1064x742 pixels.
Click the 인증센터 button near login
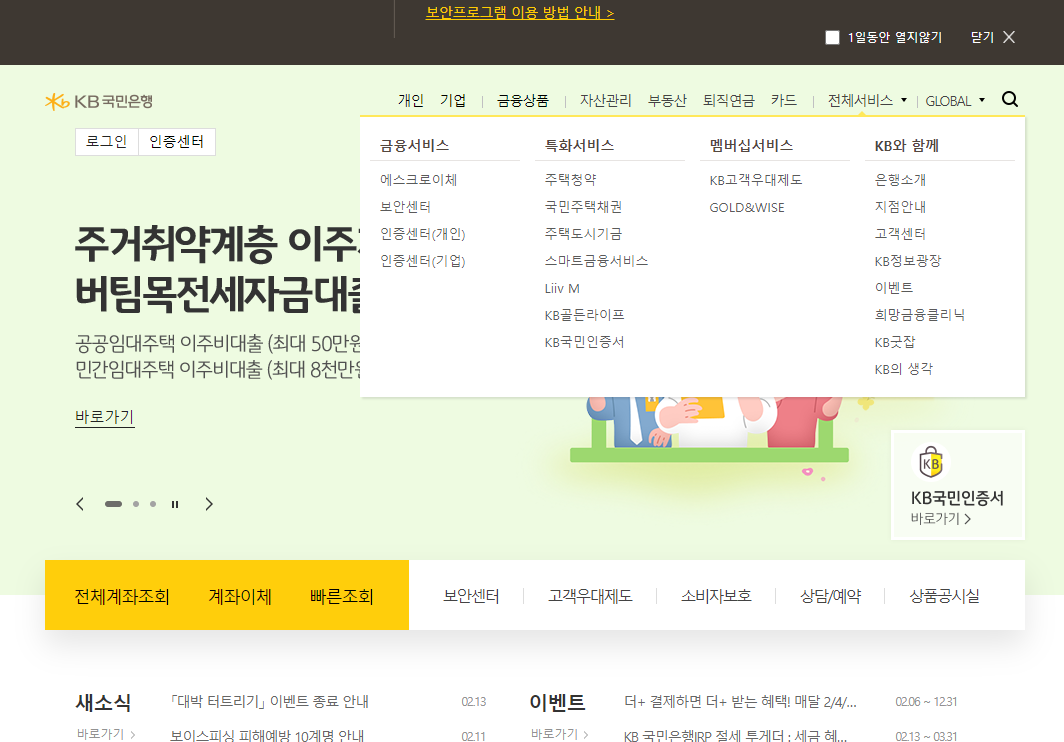176,142
